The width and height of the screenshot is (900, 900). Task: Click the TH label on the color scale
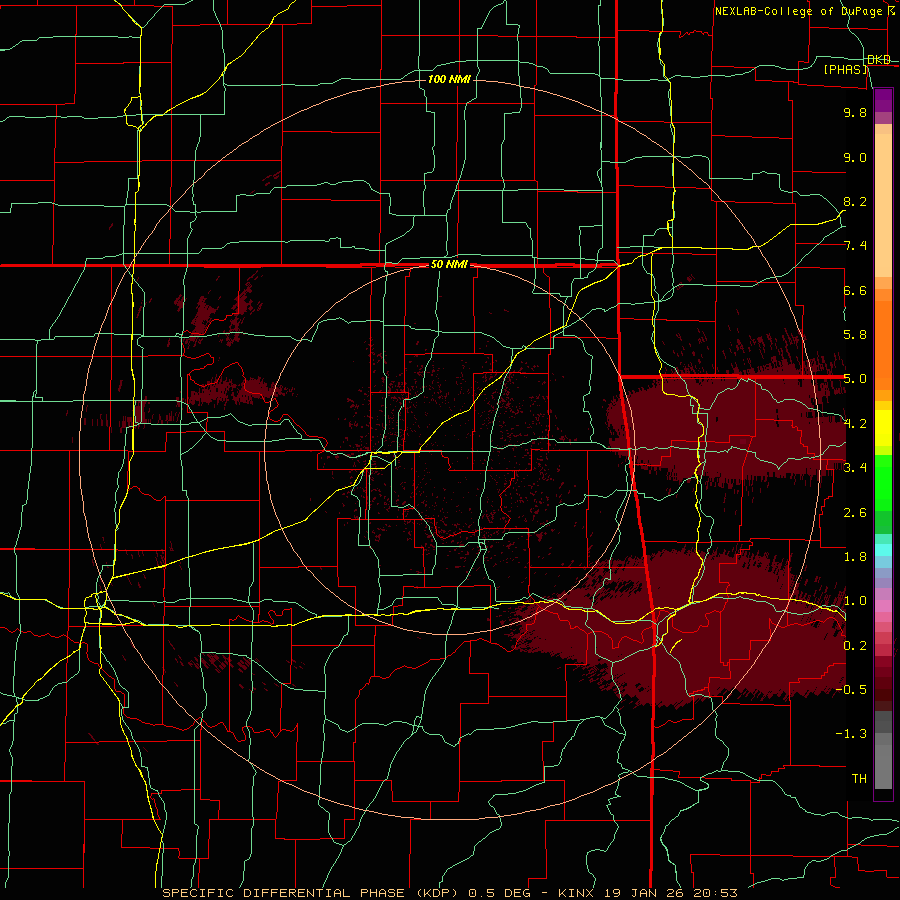(x=859, y=778)
